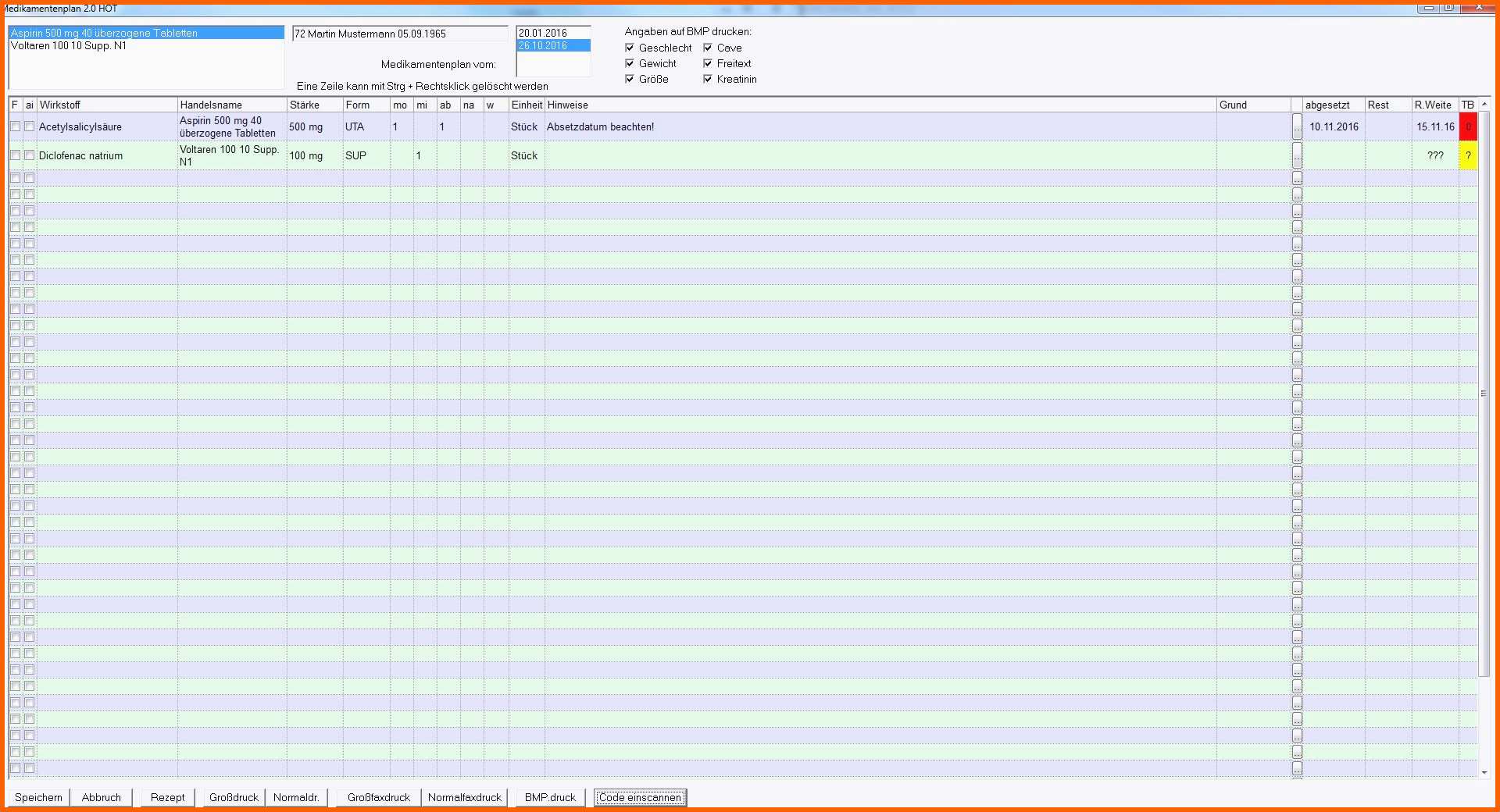This screenshot has width=1500, height=812.
Task: Click the red TB cell for Aspirin
Action: [1468, 126]
